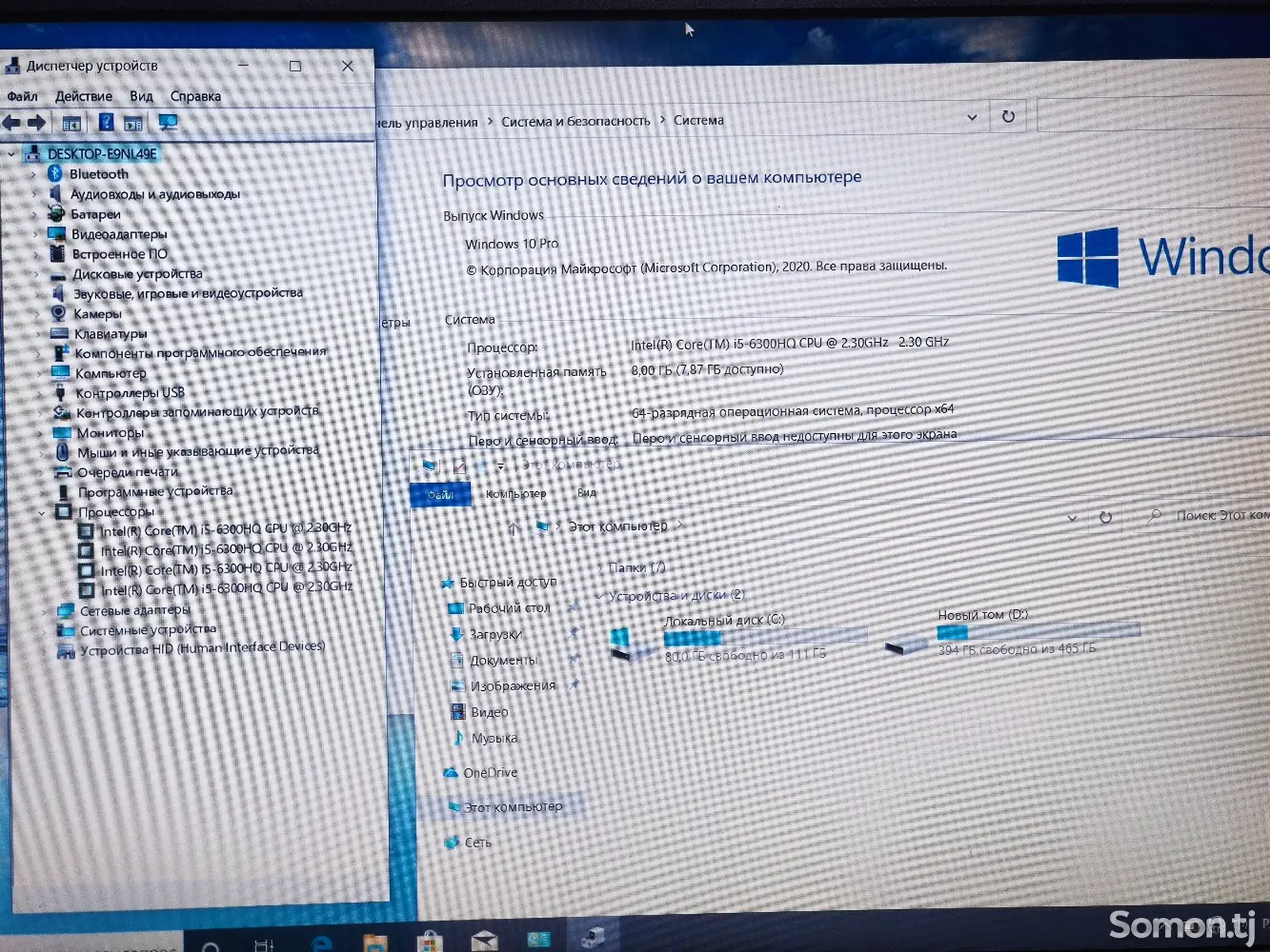Click Этот компьютер breadcrumb in Explorer address bar
The width and height of the screenshot is (1270, 952).
point(618,526)
